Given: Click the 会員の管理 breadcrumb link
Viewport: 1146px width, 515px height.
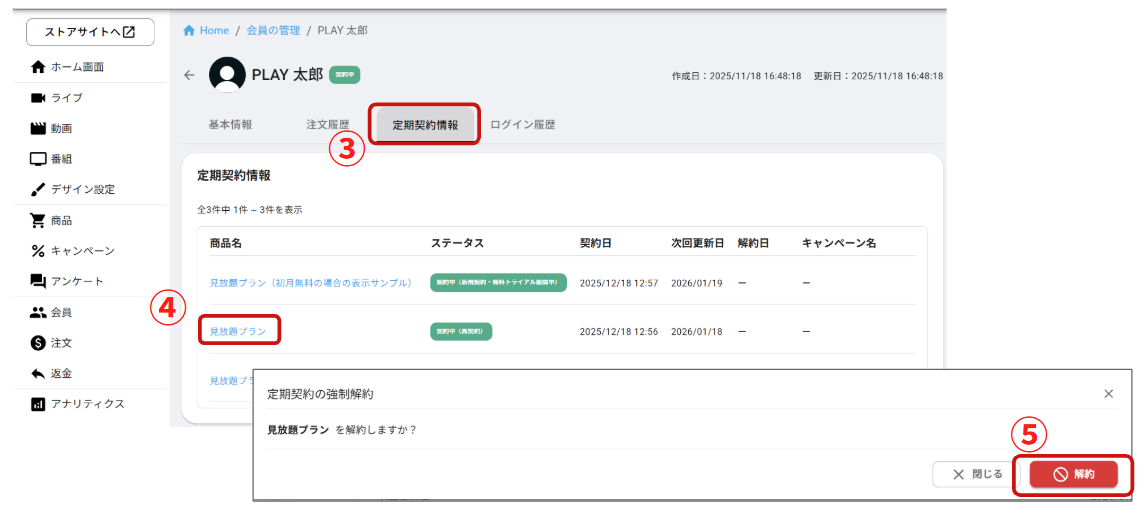Looking at the screenshot, I should [273, 31].
